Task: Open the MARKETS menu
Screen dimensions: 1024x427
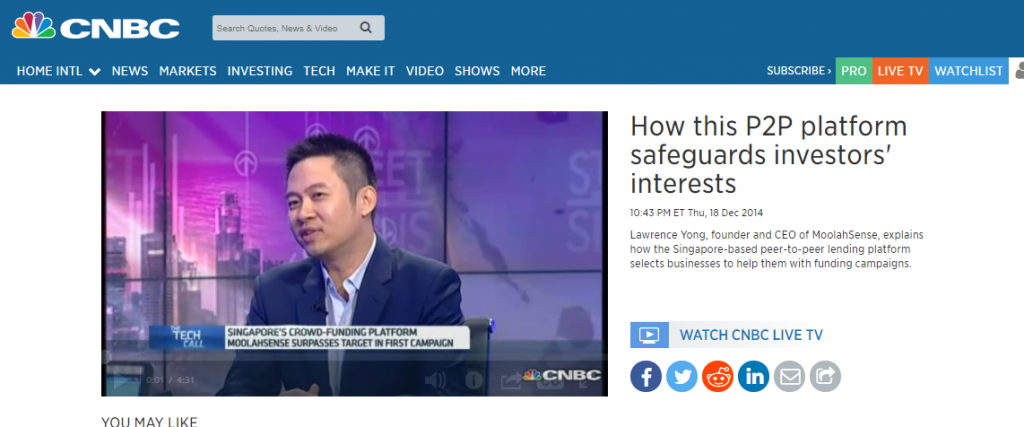Action: coord(188,71)
